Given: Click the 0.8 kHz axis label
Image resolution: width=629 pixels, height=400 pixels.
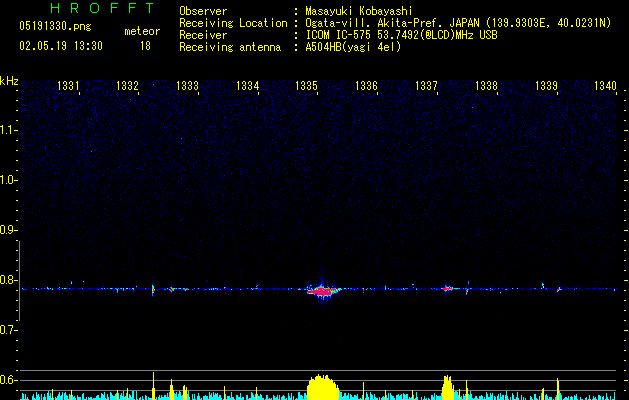Looking at the screenshot, I should 8,280.
